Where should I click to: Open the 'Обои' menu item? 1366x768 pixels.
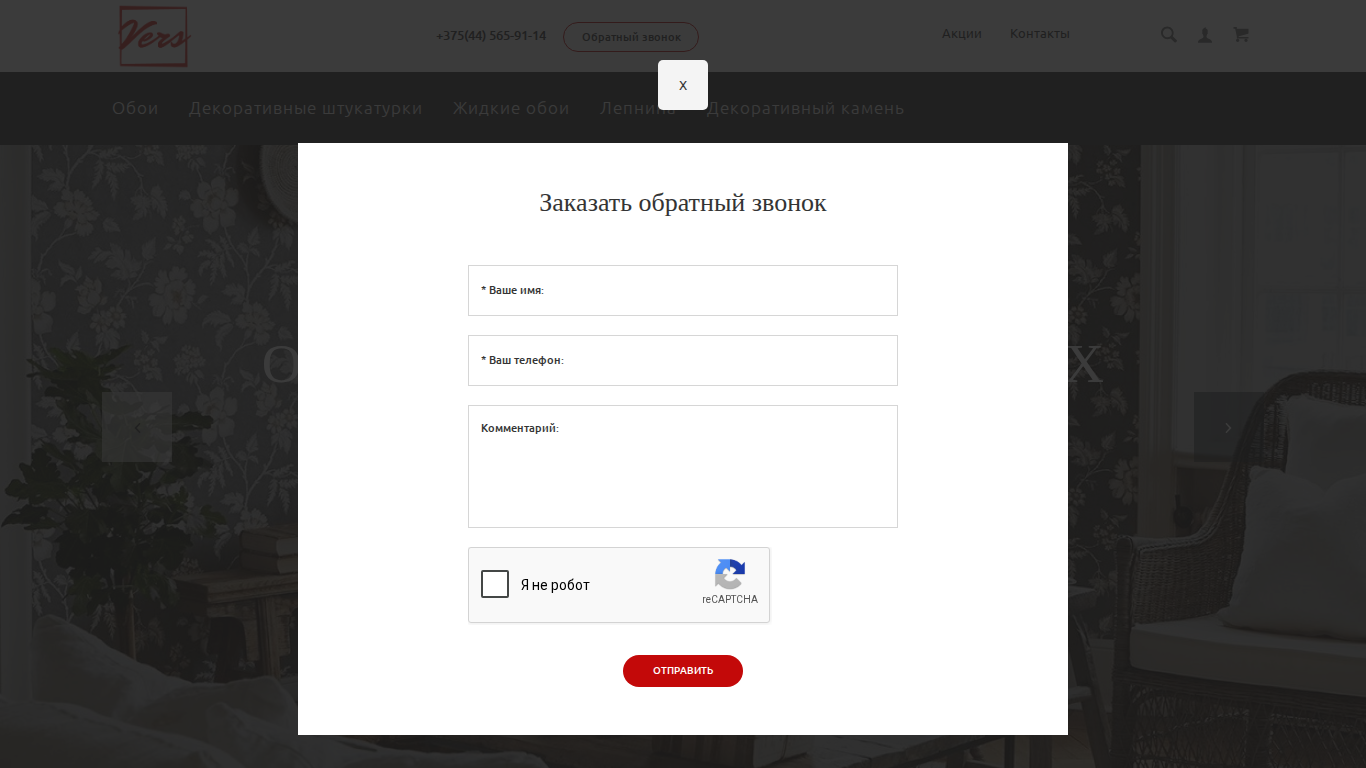(x=135, y=108)
